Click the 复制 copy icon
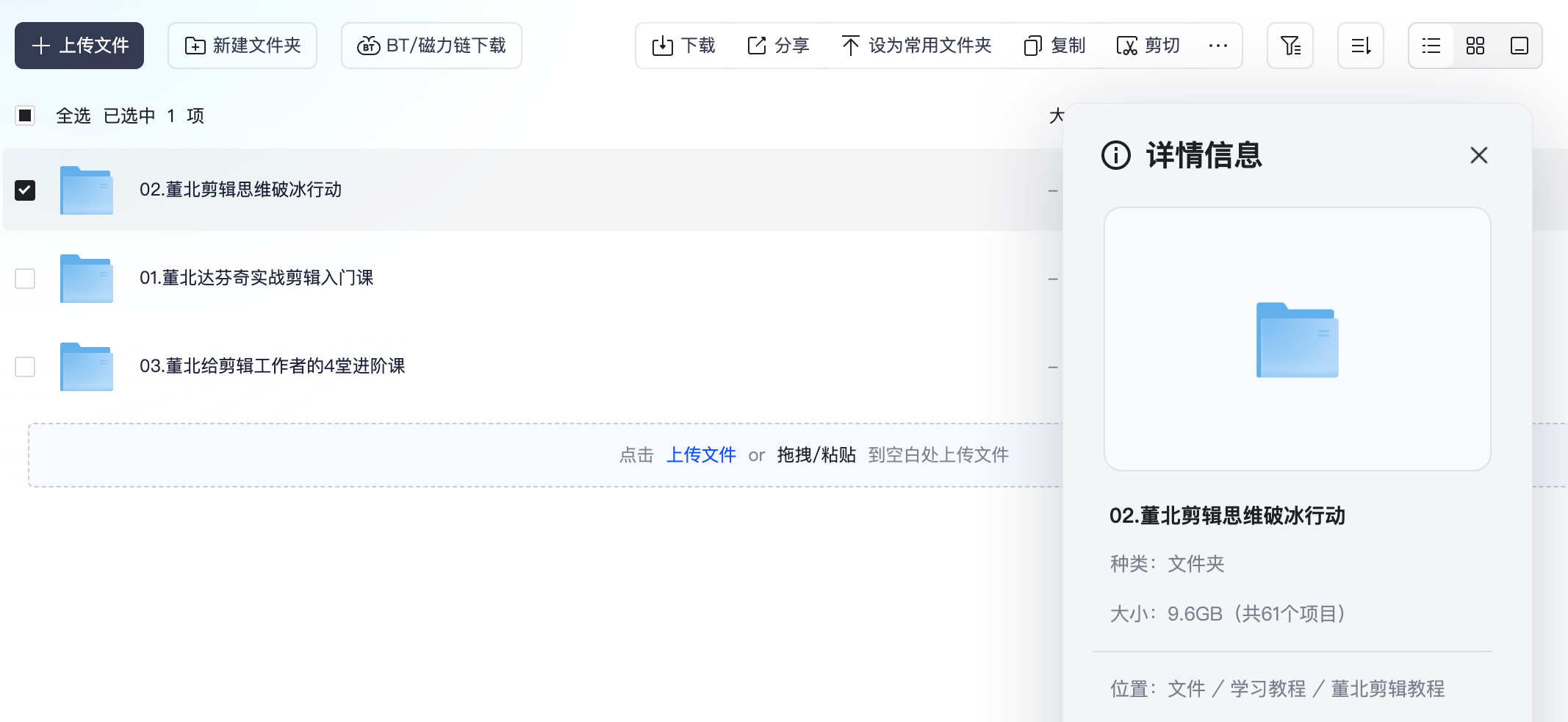Image resolution: width=1568 pixels, height=722 pixels. [1032, 45]
